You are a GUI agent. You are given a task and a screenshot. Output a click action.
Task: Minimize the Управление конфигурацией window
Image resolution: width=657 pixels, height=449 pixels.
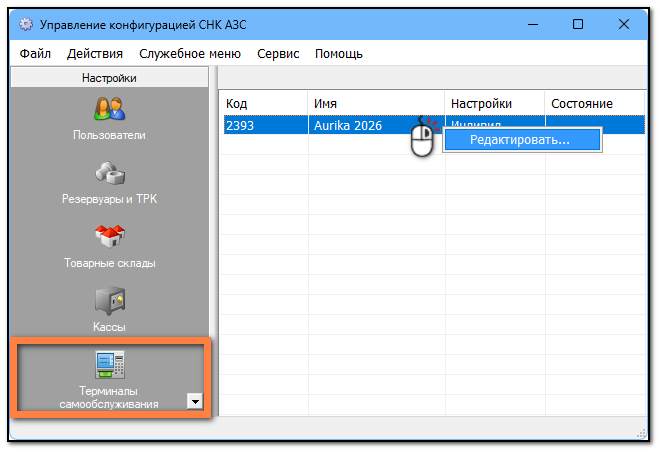click(x=533, y=24)
